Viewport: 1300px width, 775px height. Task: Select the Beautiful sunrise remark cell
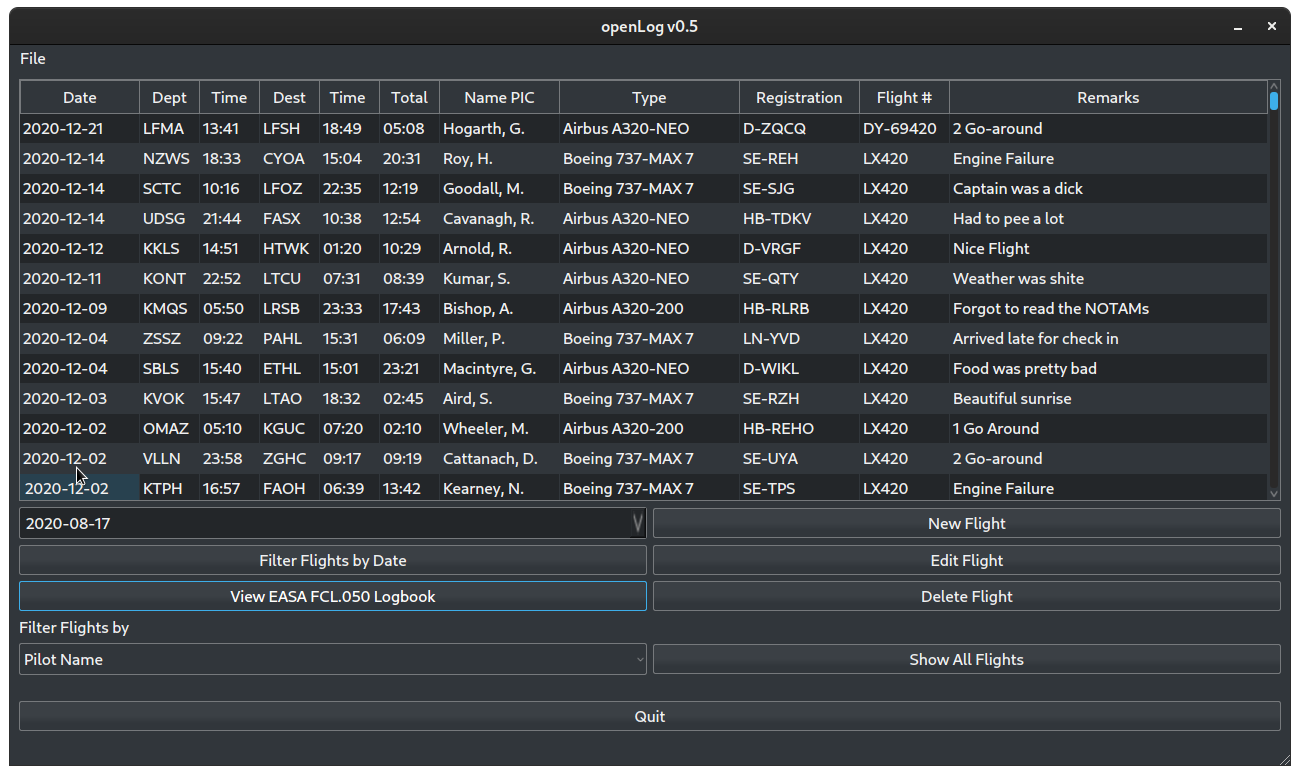[1108, 398]
